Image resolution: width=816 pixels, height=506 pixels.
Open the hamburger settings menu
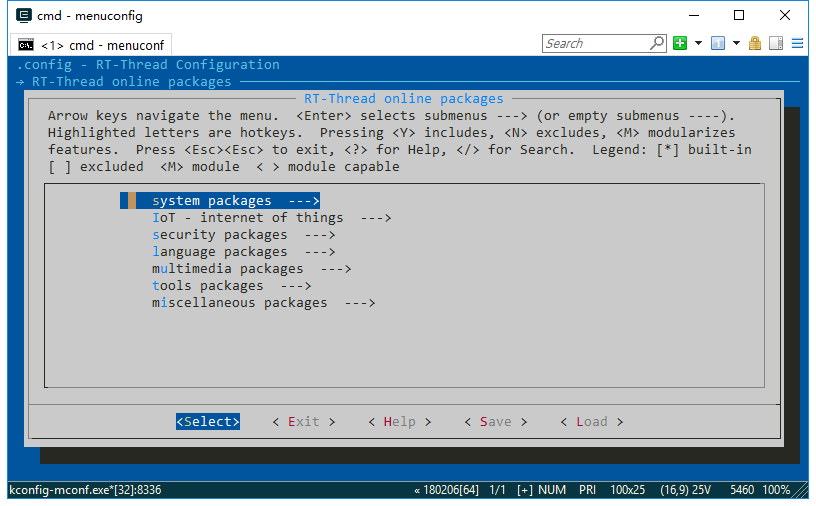797,43
